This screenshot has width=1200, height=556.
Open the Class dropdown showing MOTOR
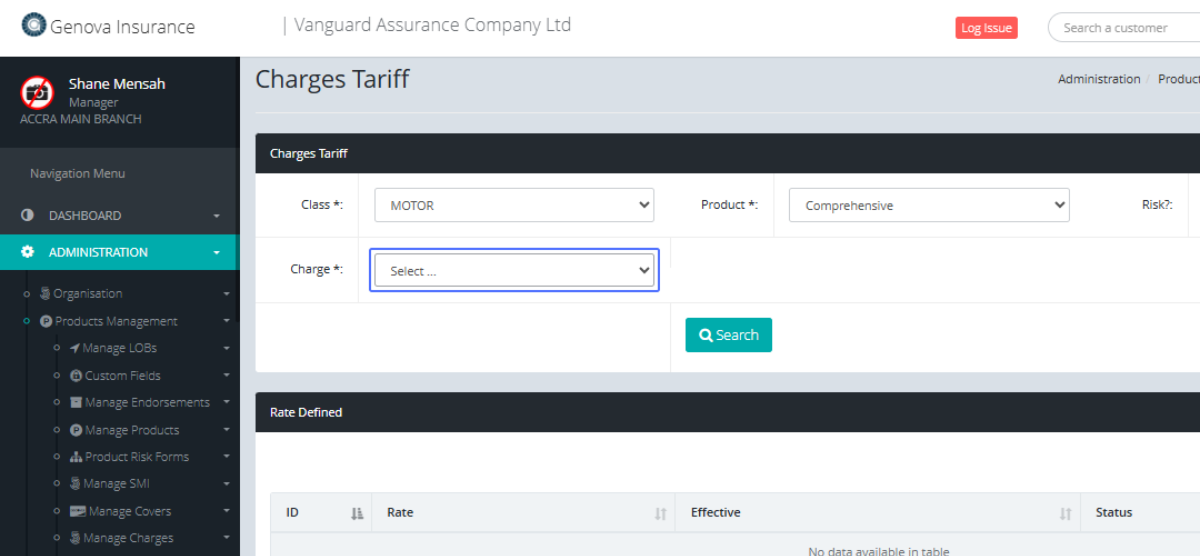(x=514, y=205)
